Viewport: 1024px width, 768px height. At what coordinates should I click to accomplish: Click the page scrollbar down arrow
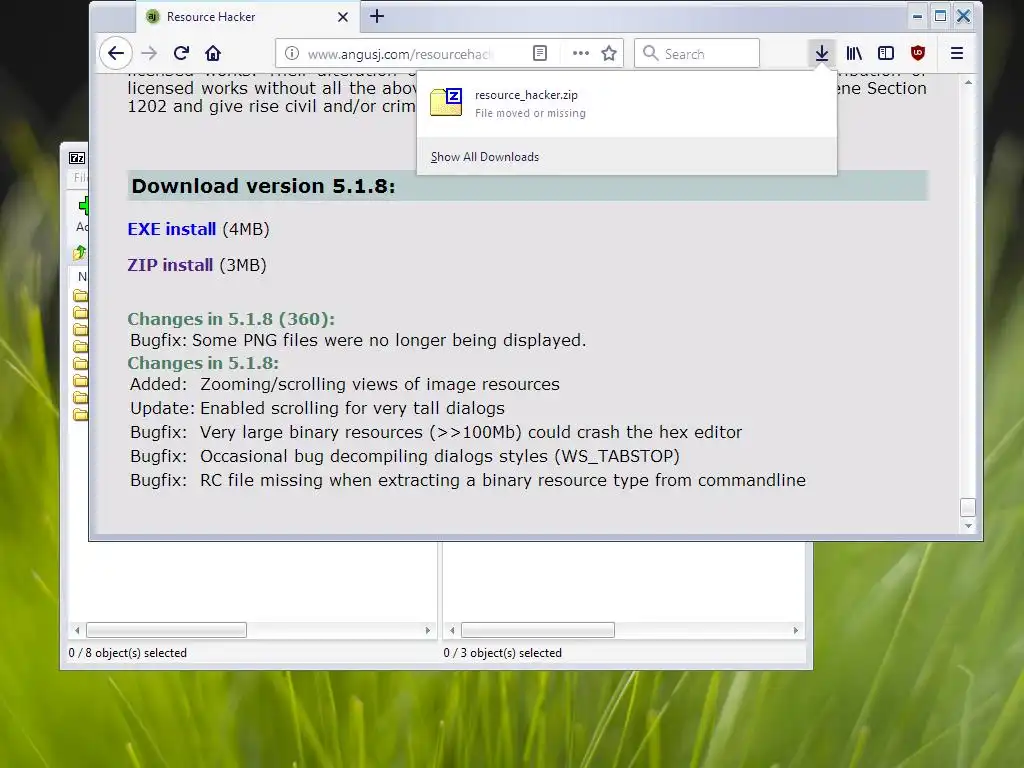click(968, 526)
